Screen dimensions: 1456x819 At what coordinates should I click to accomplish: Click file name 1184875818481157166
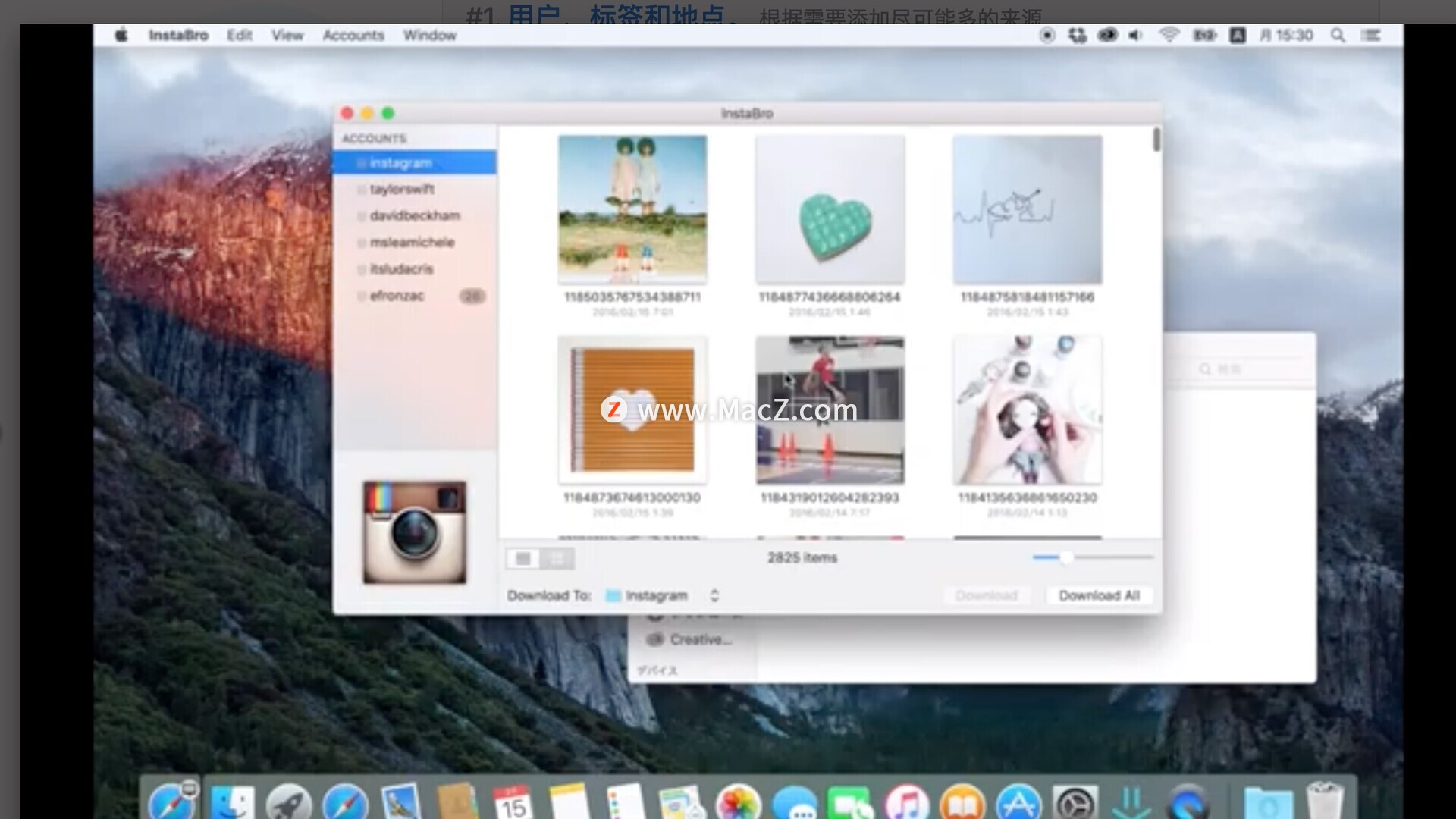pyautogui.click(x=1028, y=297)
